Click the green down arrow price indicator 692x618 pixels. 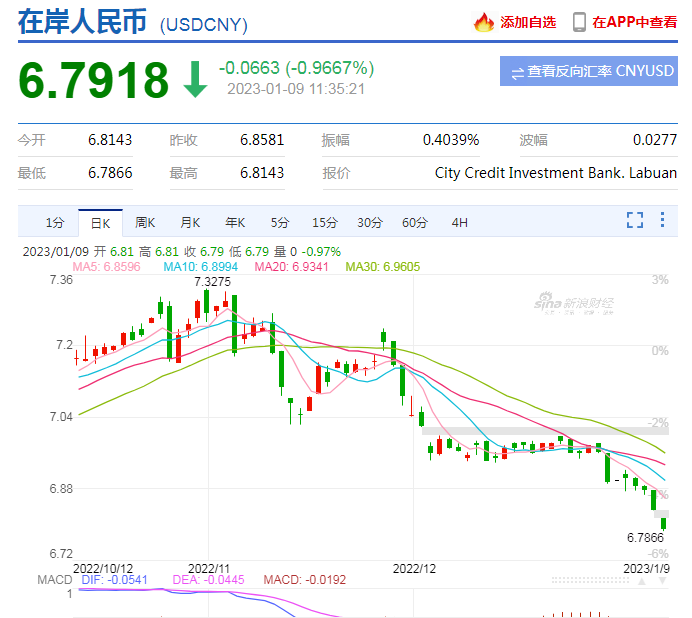[x=195, y=79]
